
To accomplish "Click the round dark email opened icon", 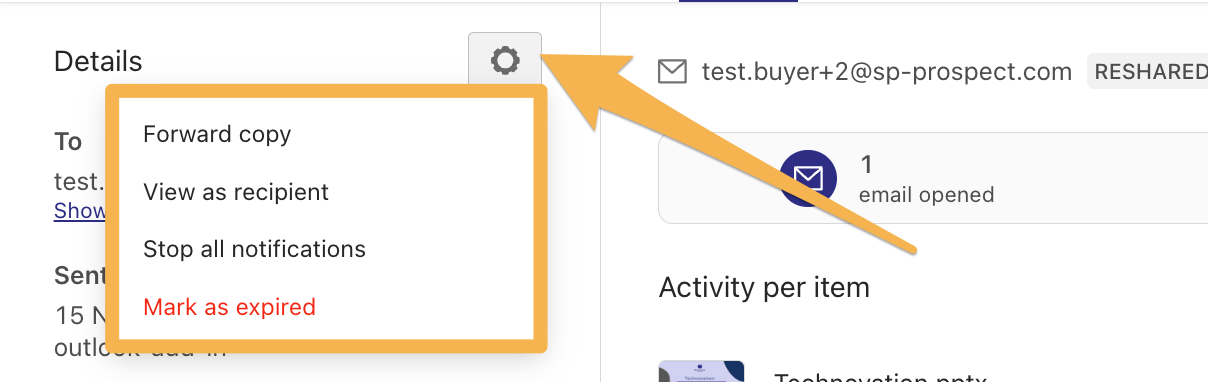I will pos(808,178).
